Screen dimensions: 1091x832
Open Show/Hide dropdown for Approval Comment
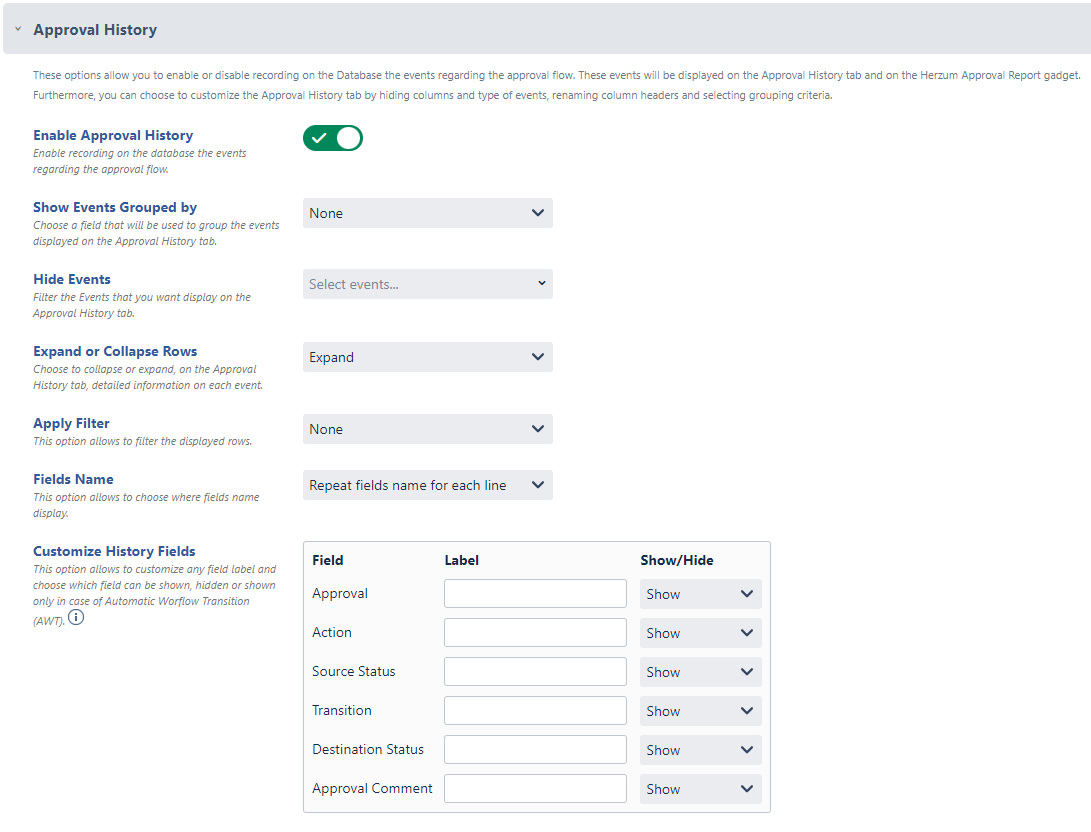pos(700,789)
